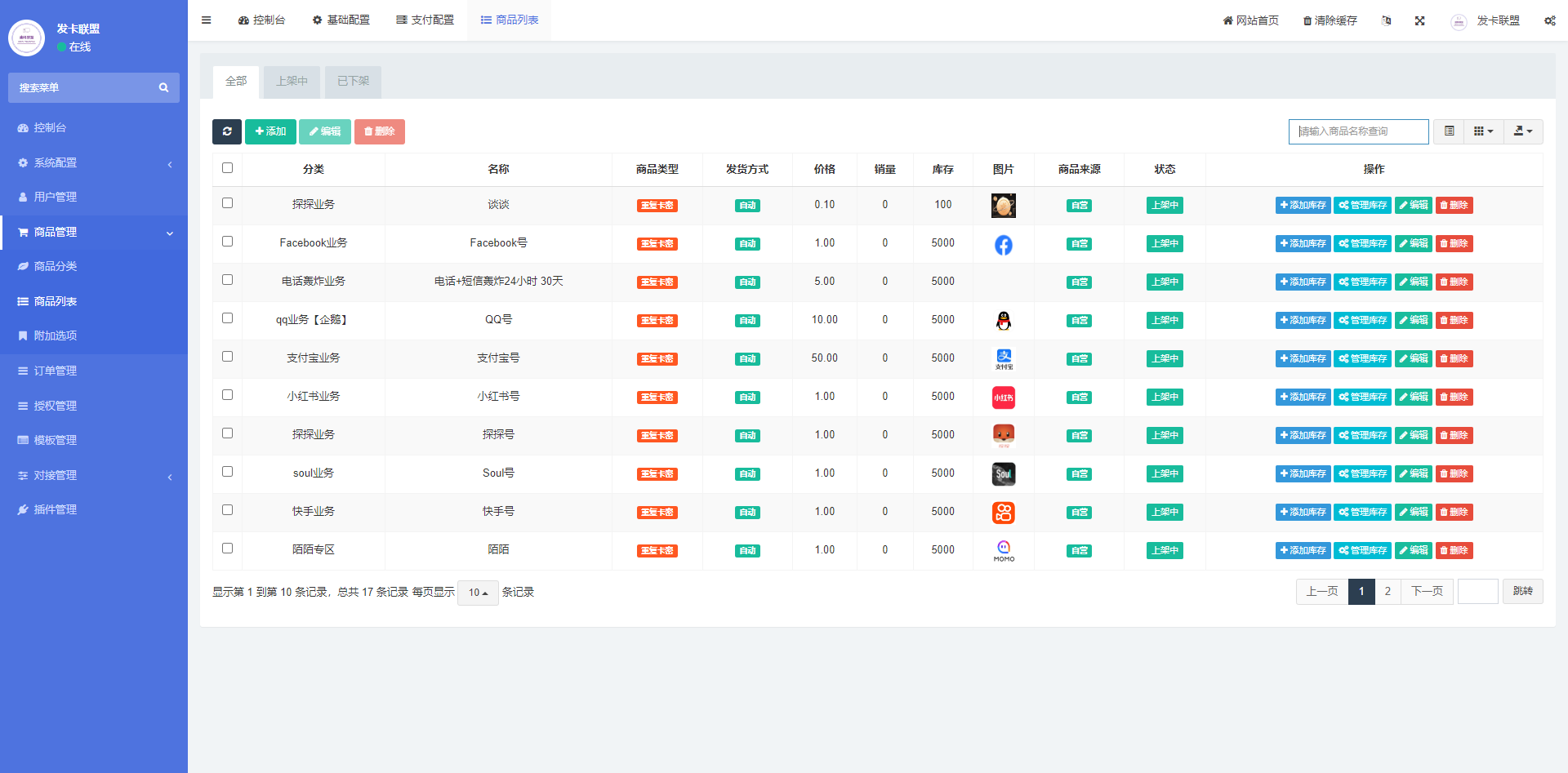Expand 系统配置 in the sidebar
Viewport: 1568px width, 773px height.
[x=94, y=162]
